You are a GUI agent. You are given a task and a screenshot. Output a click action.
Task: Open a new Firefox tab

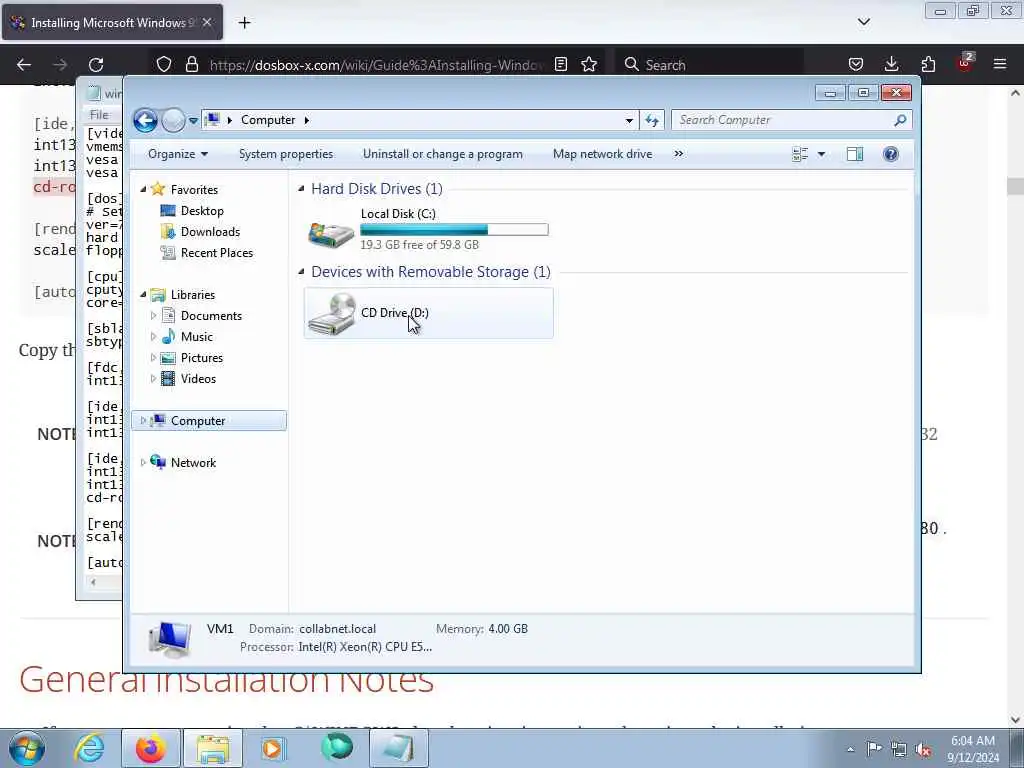coord(244,23)
